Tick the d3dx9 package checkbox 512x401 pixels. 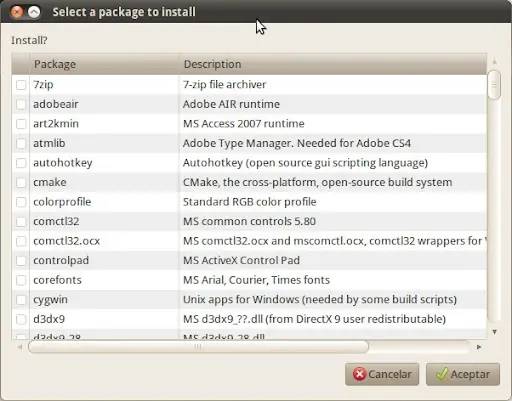[21, 319]
